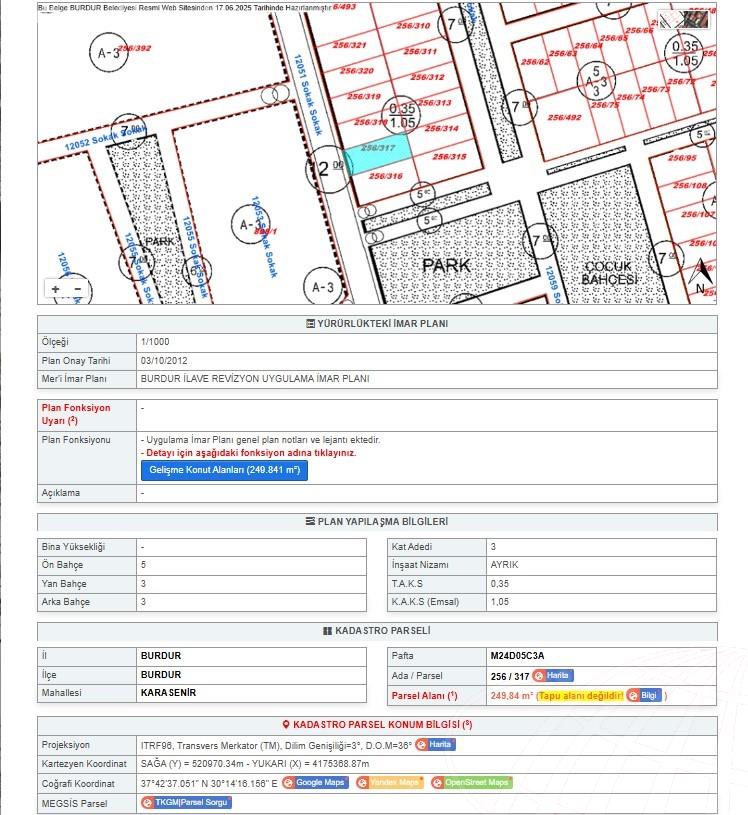Select Parsel Alanı value 249,84 m²
This screenshot has width=748, height=815.
tap(511, 695)
